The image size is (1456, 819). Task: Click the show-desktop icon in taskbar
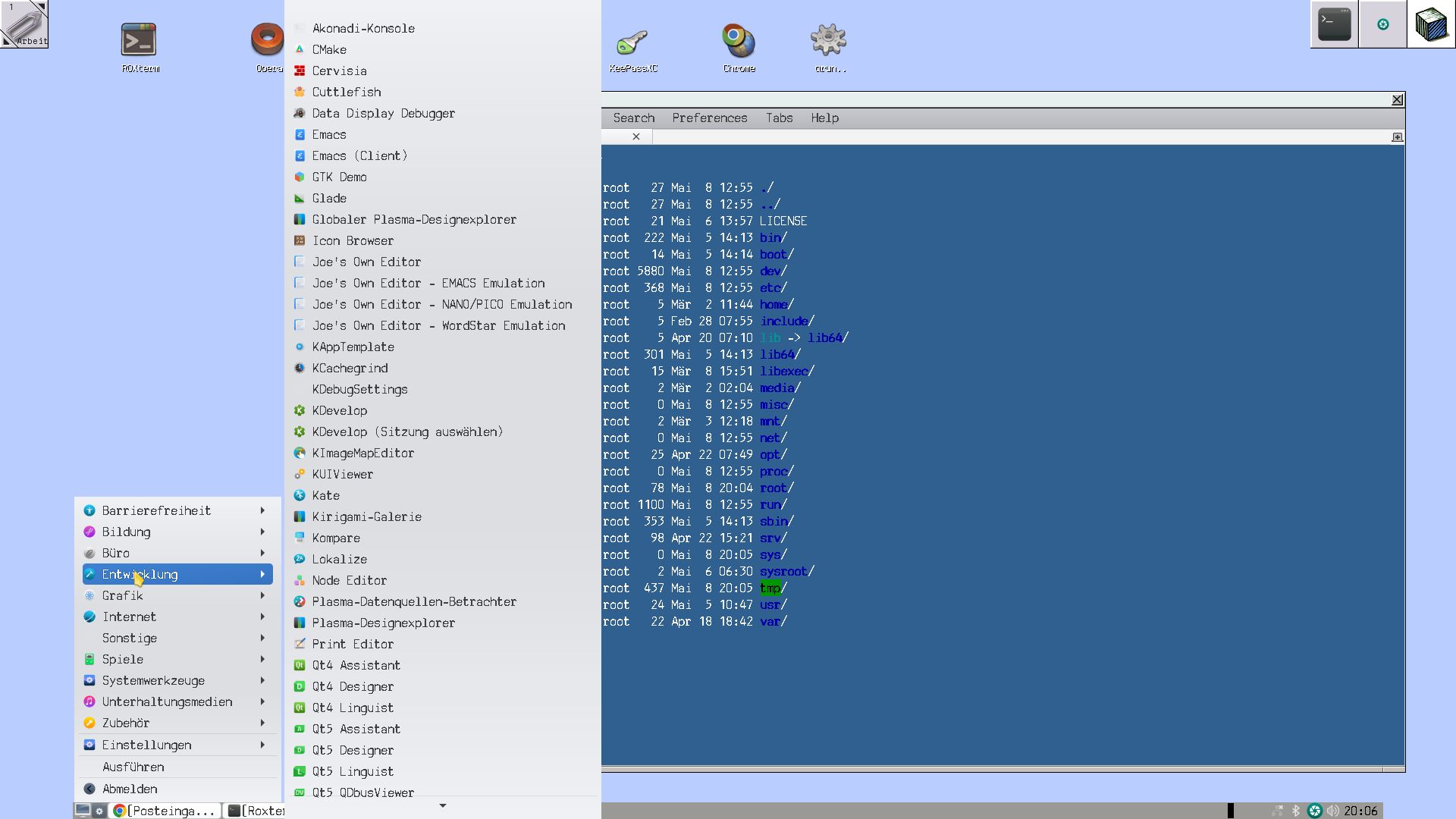click(x=83, y=811)
